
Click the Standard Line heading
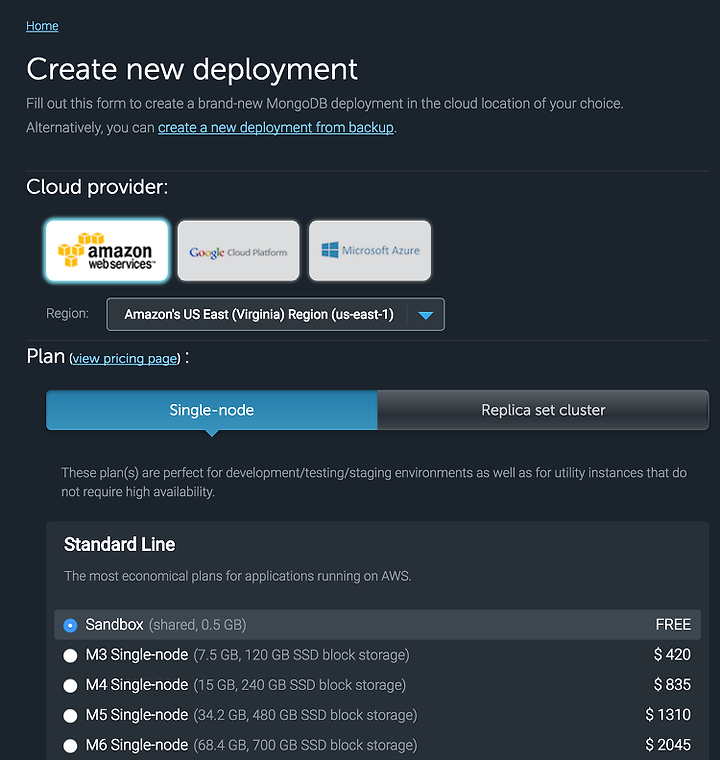coord(119,544)
